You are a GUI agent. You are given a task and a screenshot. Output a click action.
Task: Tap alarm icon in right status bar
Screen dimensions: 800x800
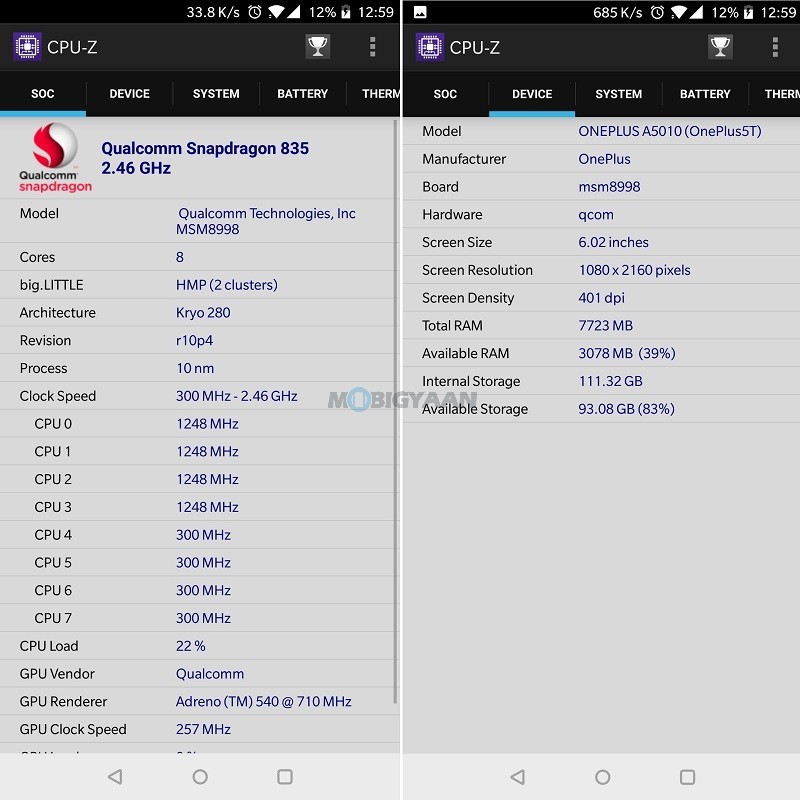(657, 12)
